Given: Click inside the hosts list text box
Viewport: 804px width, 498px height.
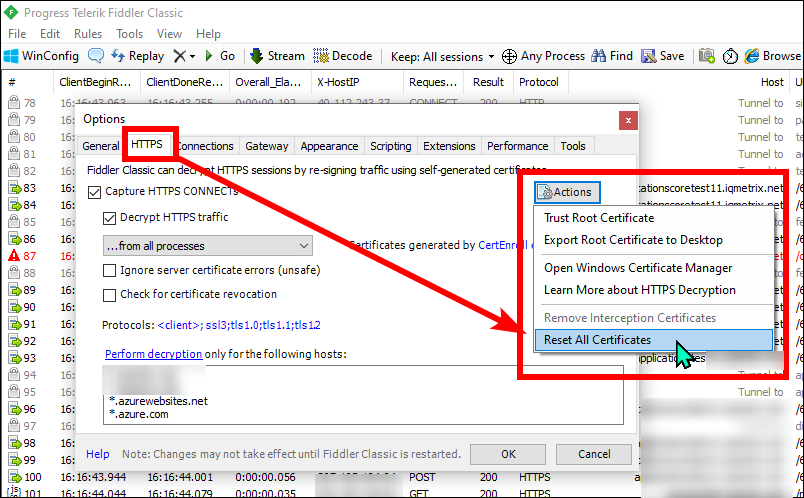Looking at the screenshot, I should click(x=363, y=395).
